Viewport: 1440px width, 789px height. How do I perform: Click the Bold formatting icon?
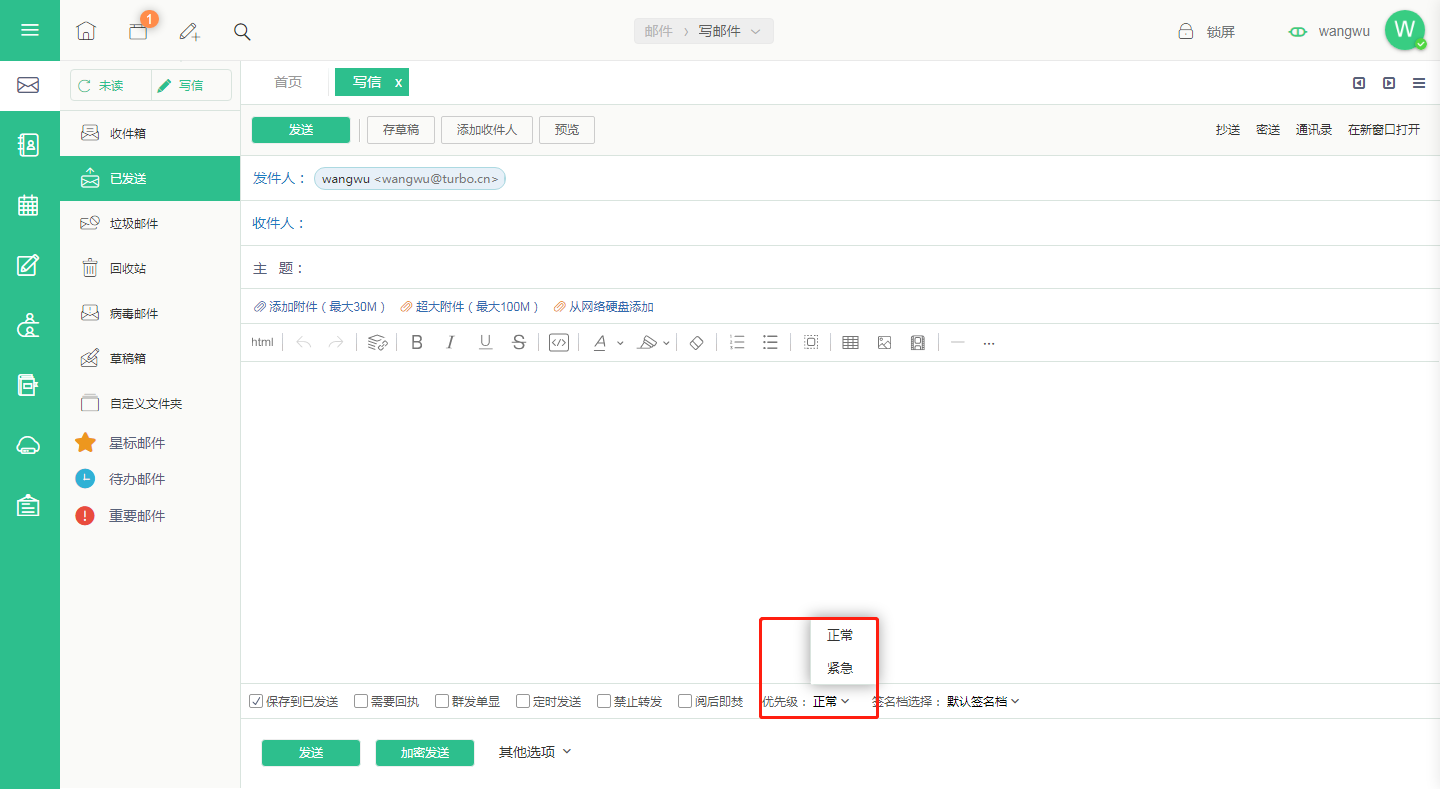[x=417, y=343]
